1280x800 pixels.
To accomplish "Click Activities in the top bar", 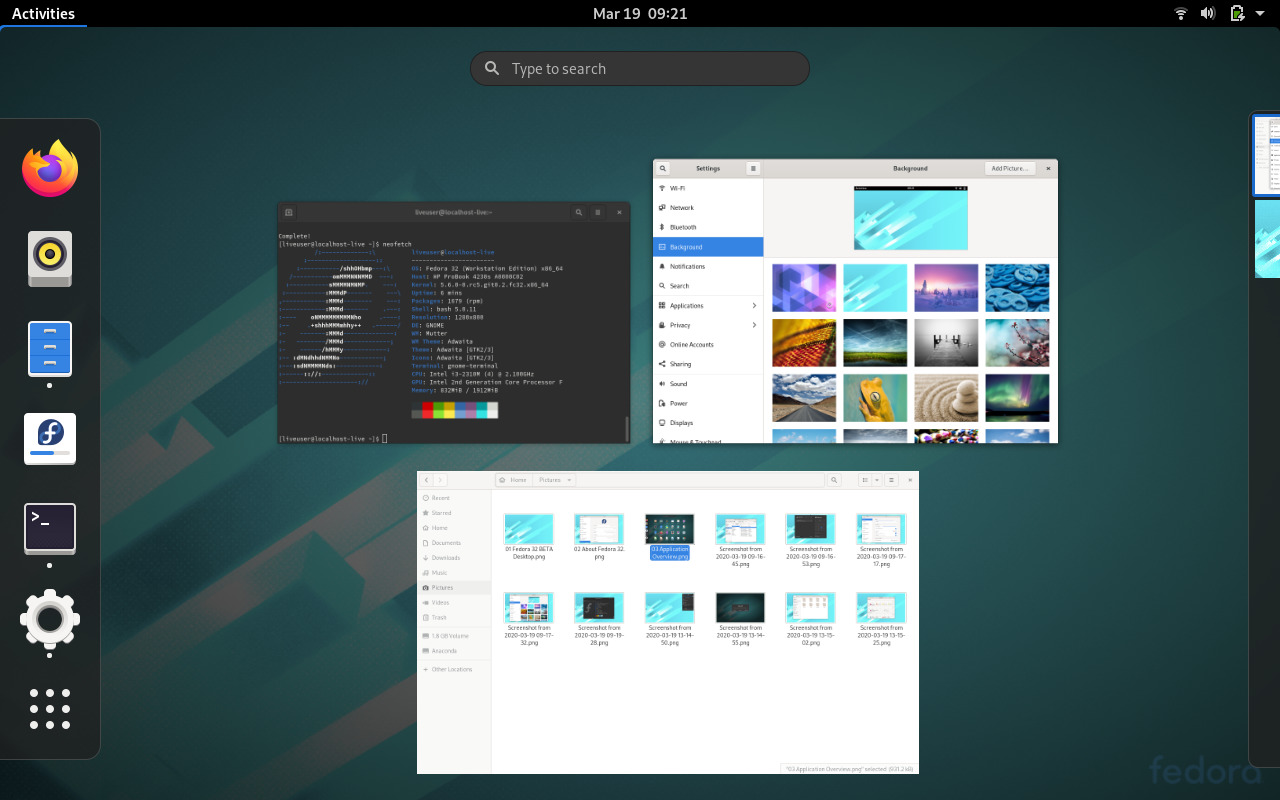I will point(41,13).
